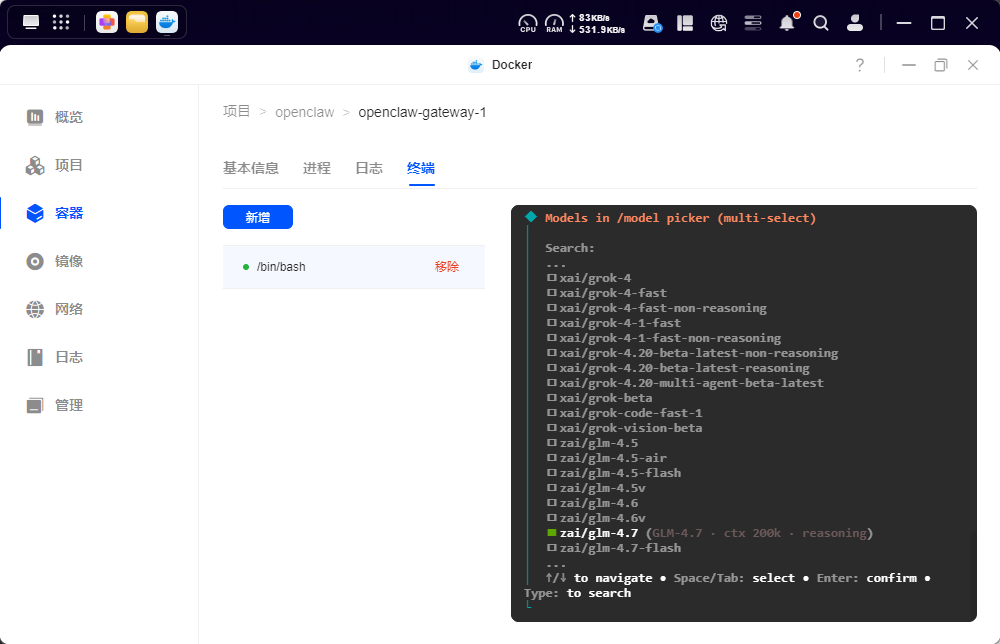
Task: Open system search from the tray
Action: point(821,22)
